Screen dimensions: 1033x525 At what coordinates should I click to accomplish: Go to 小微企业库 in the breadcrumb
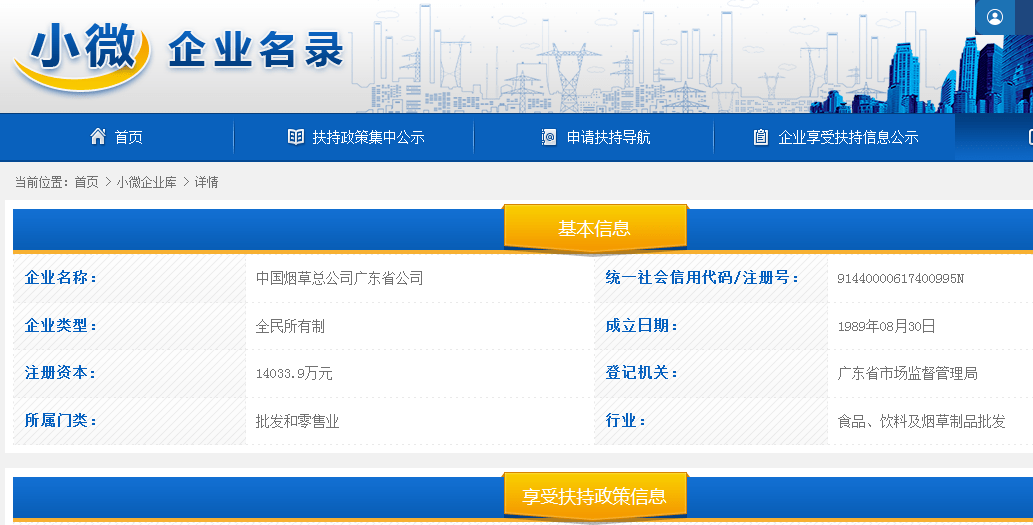pos(146,182)
